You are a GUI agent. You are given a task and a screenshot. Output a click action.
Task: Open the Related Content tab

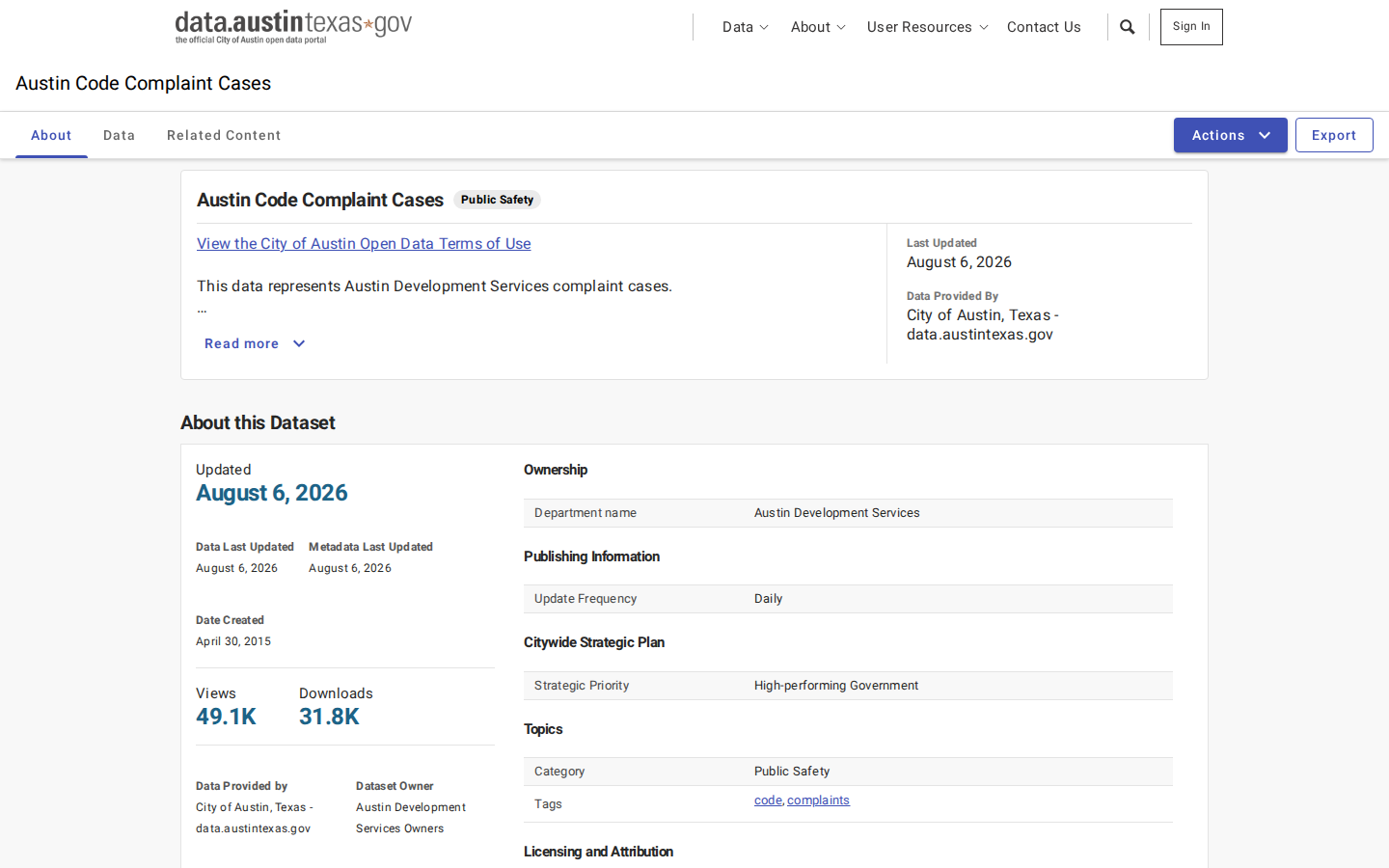coord(224,135)
